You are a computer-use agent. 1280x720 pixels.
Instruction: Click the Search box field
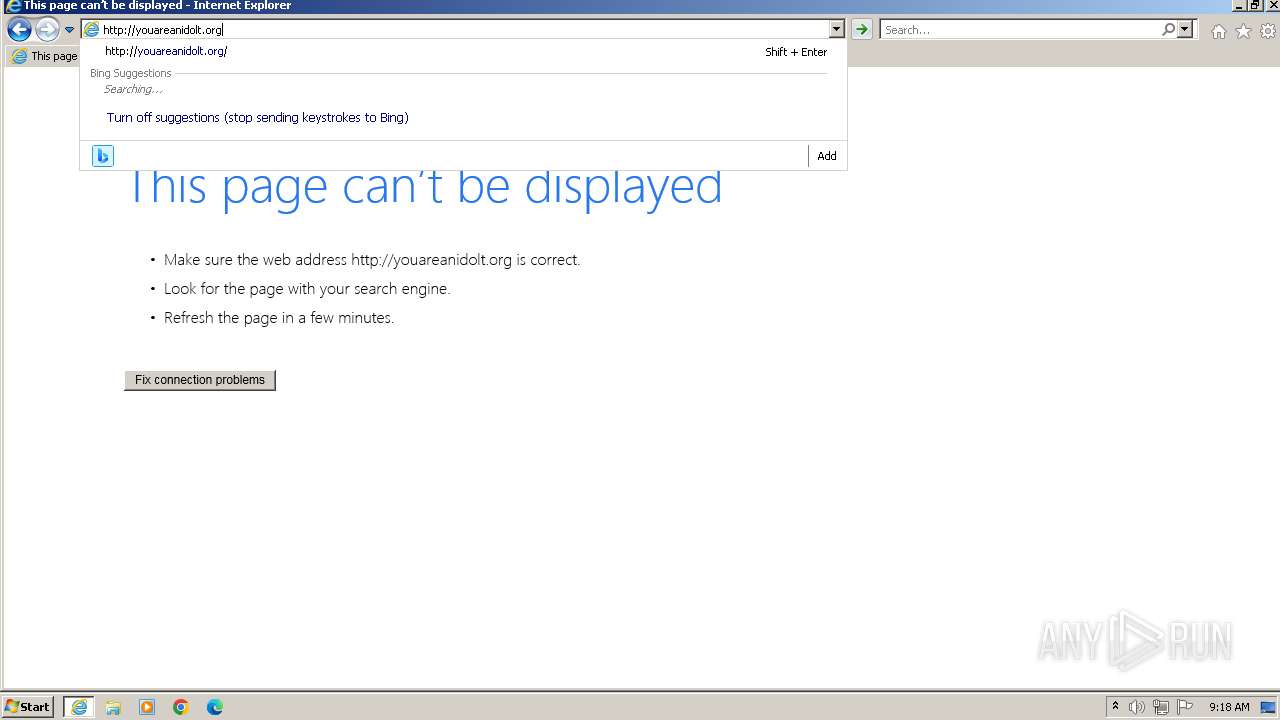click(1020, 30)
